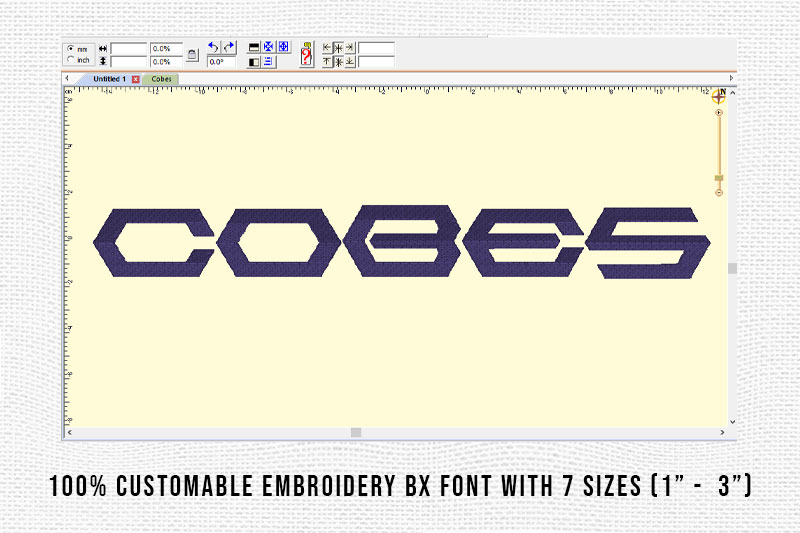Click the blue lines distribute icon

click(268, 62)
